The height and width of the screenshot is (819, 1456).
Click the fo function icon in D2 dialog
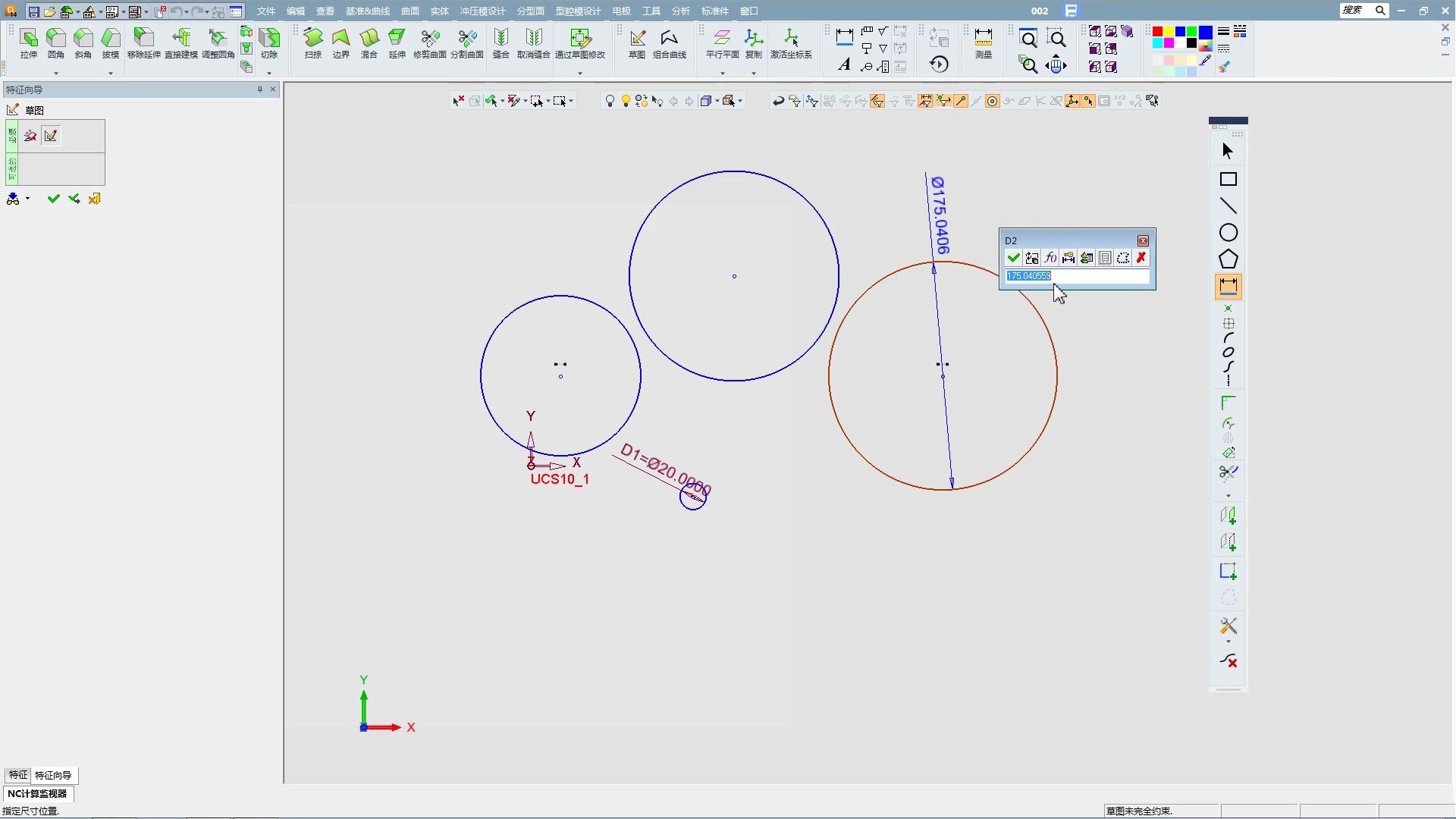pos(1050,259)
